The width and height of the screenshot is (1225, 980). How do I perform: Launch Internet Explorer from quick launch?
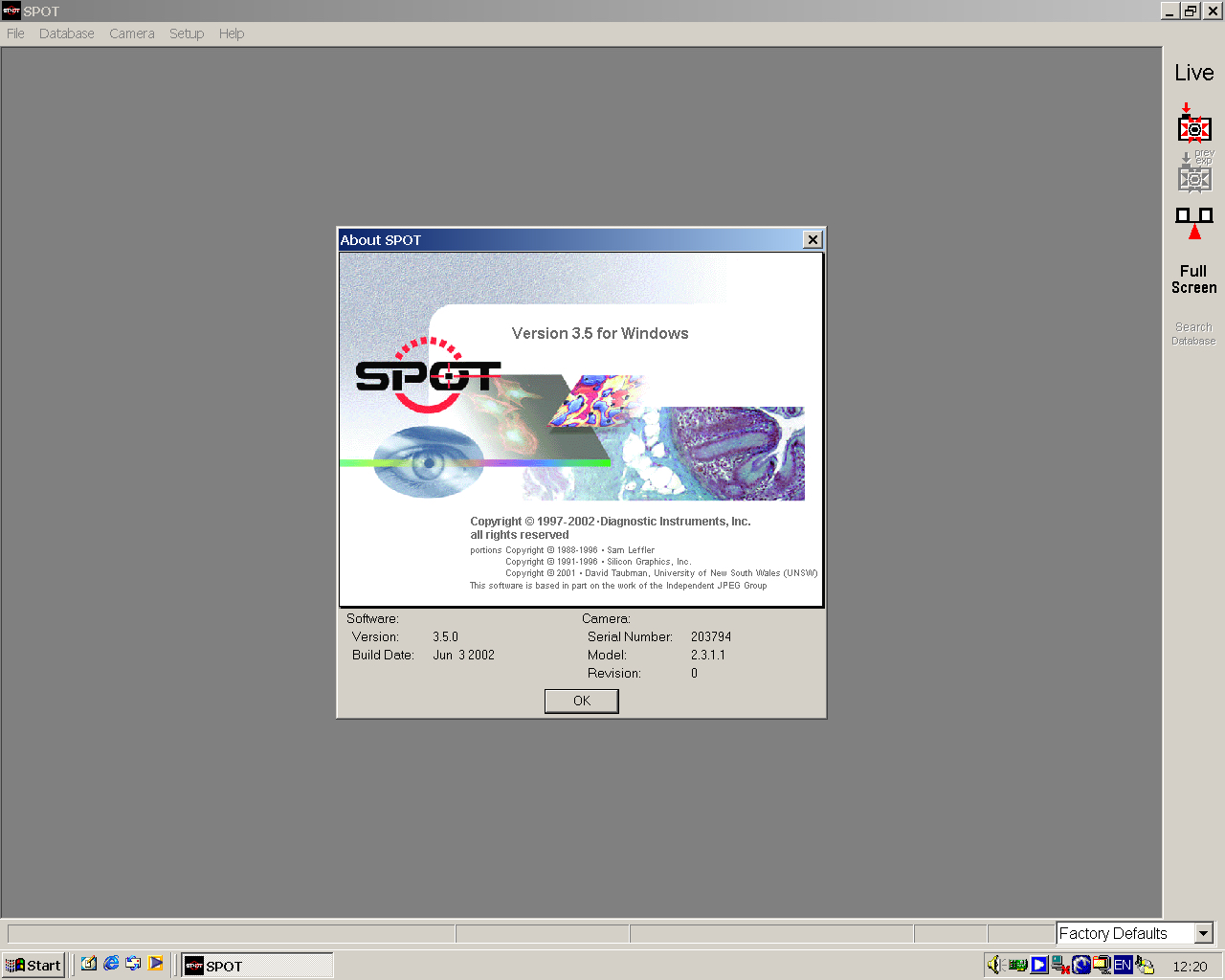coord(111,964)
